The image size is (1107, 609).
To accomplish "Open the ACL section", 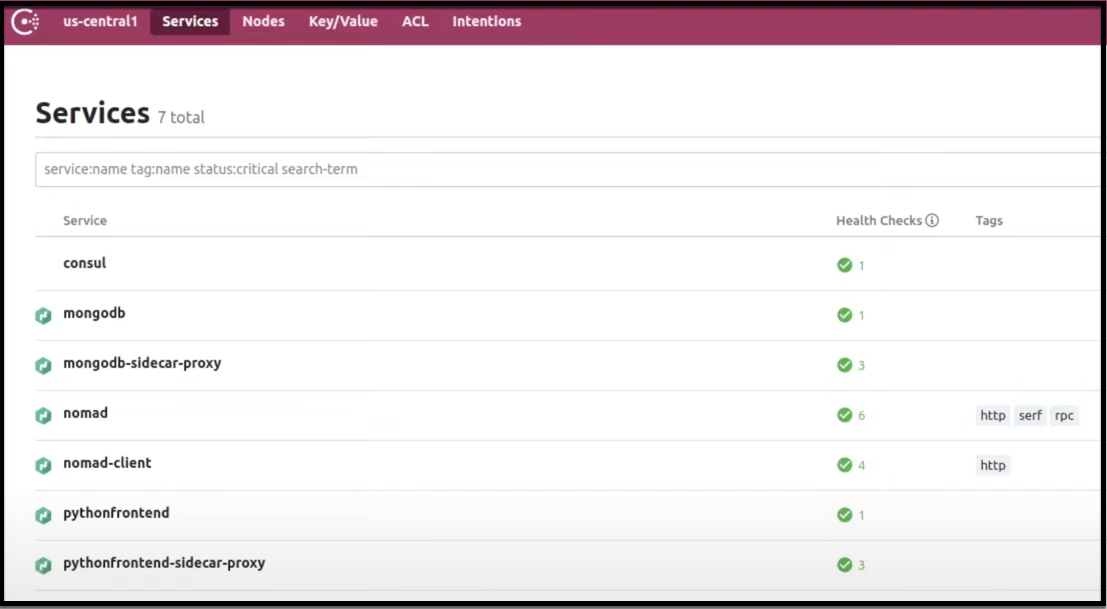I will point(414,20).
